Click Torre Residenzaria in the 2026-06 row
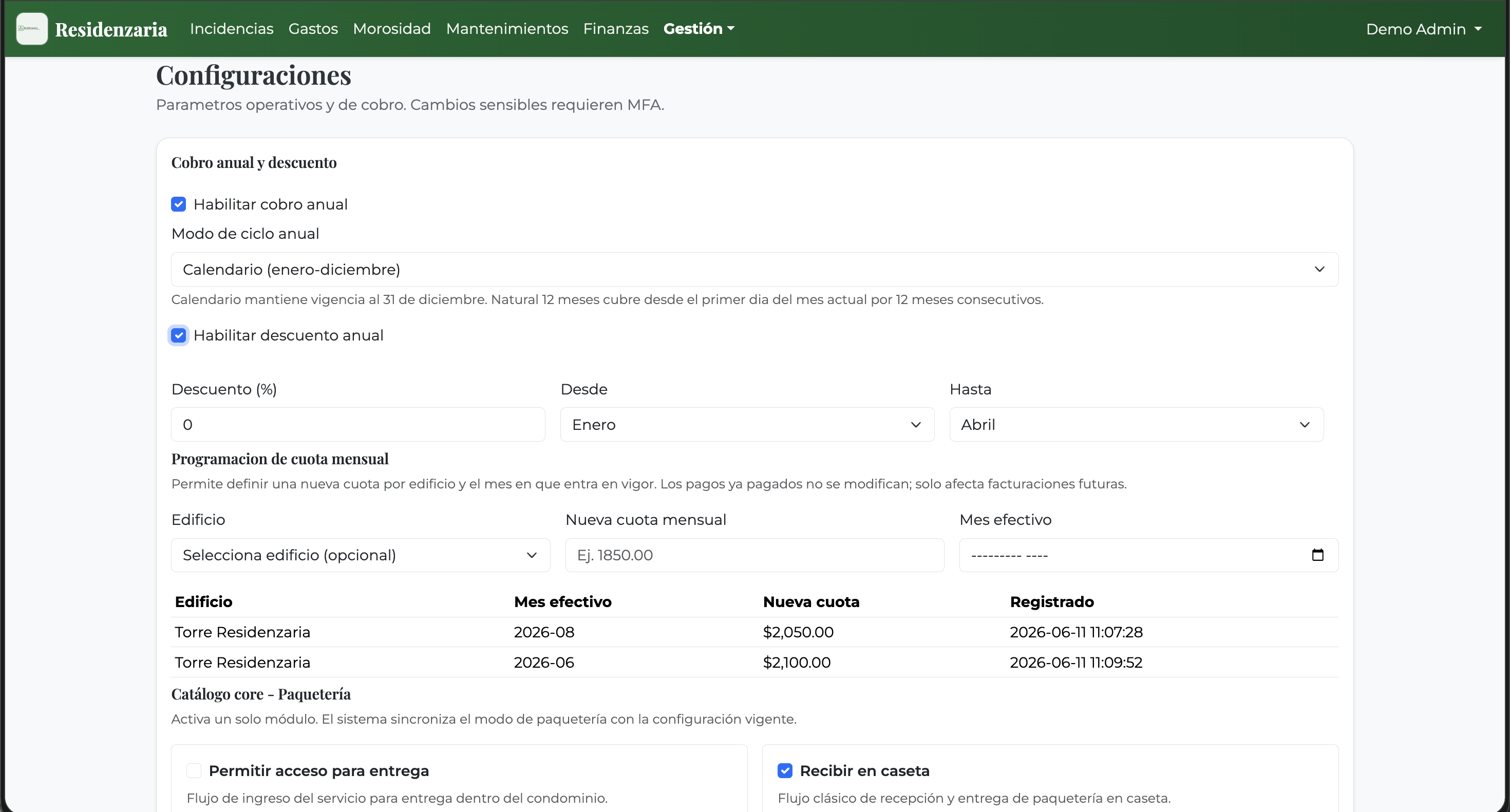This screenshot has width=1510, height=812. (242, 663)
